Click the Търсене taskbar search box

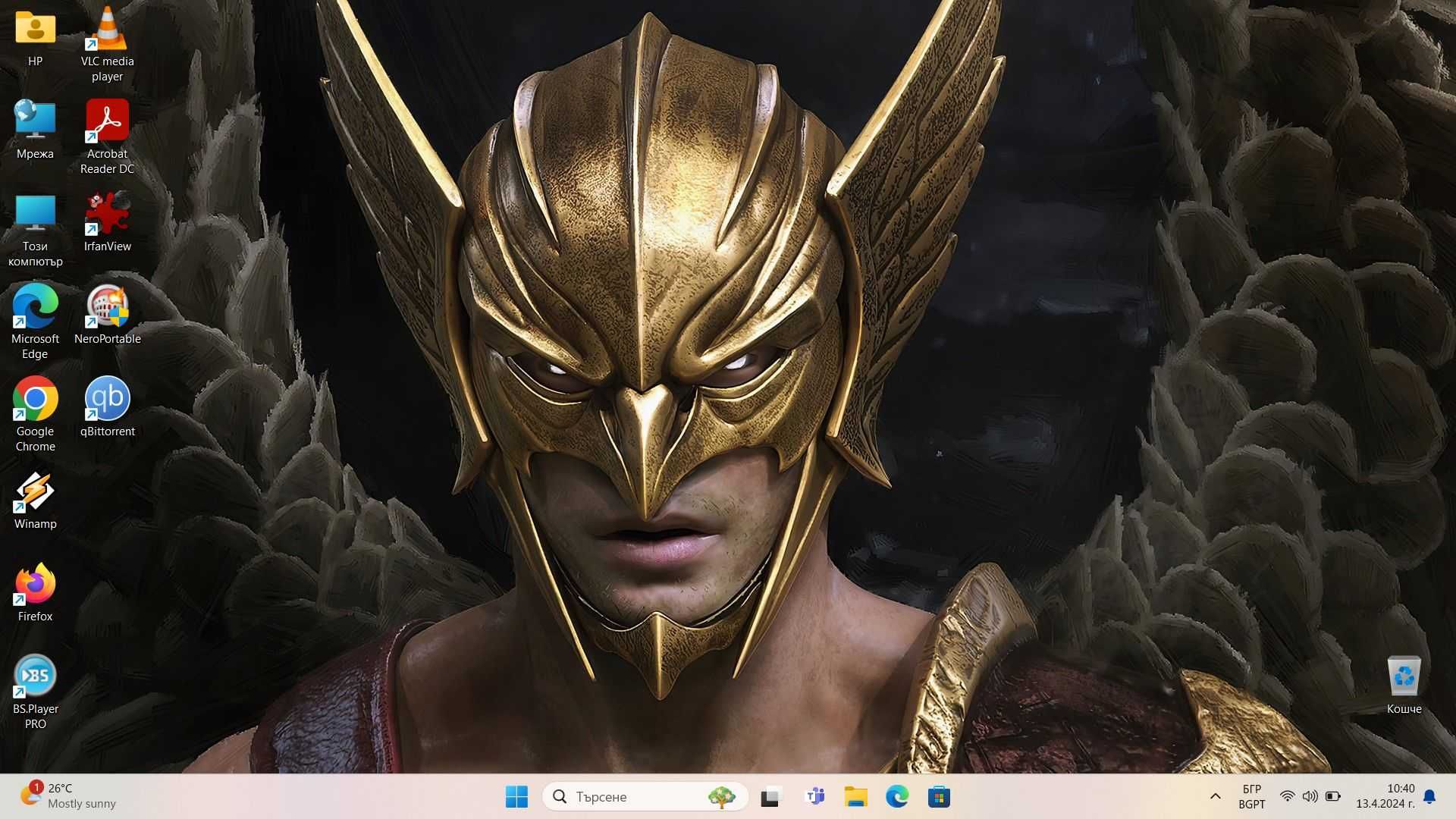pos(645,797)
